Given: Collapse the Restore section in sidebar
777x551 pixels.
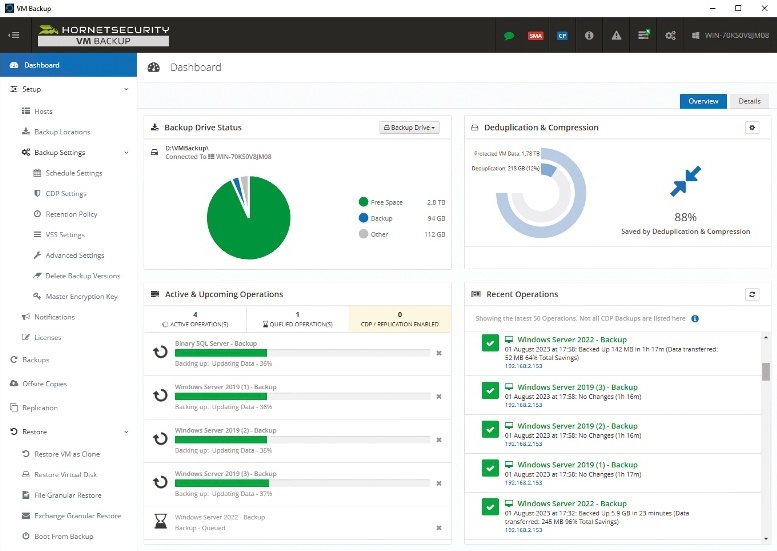Looking at the screenshot, I should (x=125, y=432).
